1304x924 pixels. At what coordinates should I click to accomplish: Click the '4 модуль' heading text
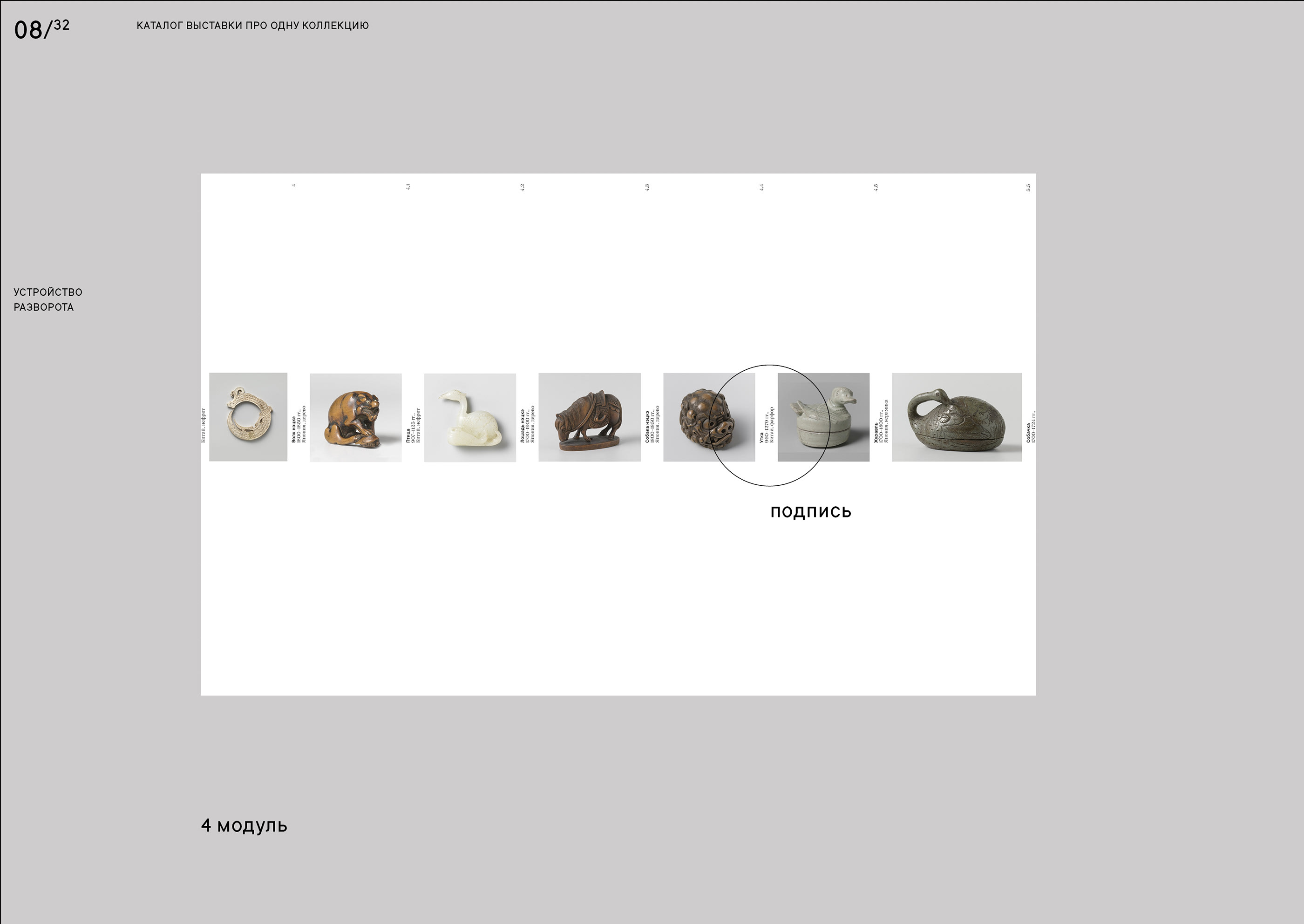coord(244,826)
